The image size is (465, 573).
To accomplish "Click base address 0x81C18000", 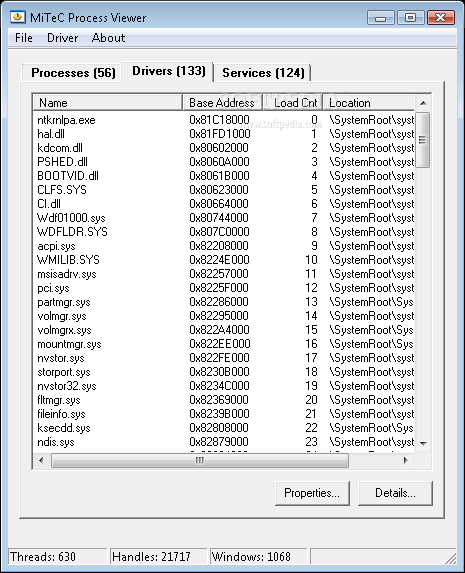I will pos(219,120).
